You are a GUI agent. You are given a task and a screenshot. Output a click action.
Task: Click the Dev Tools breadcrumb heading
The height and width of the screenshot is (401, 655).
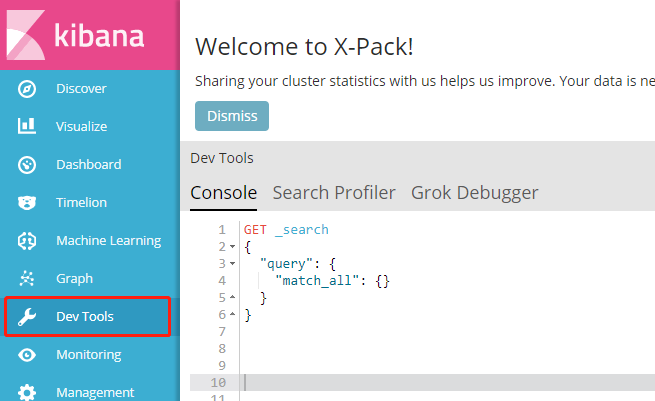pyautogui.click(x=222, y=158)
